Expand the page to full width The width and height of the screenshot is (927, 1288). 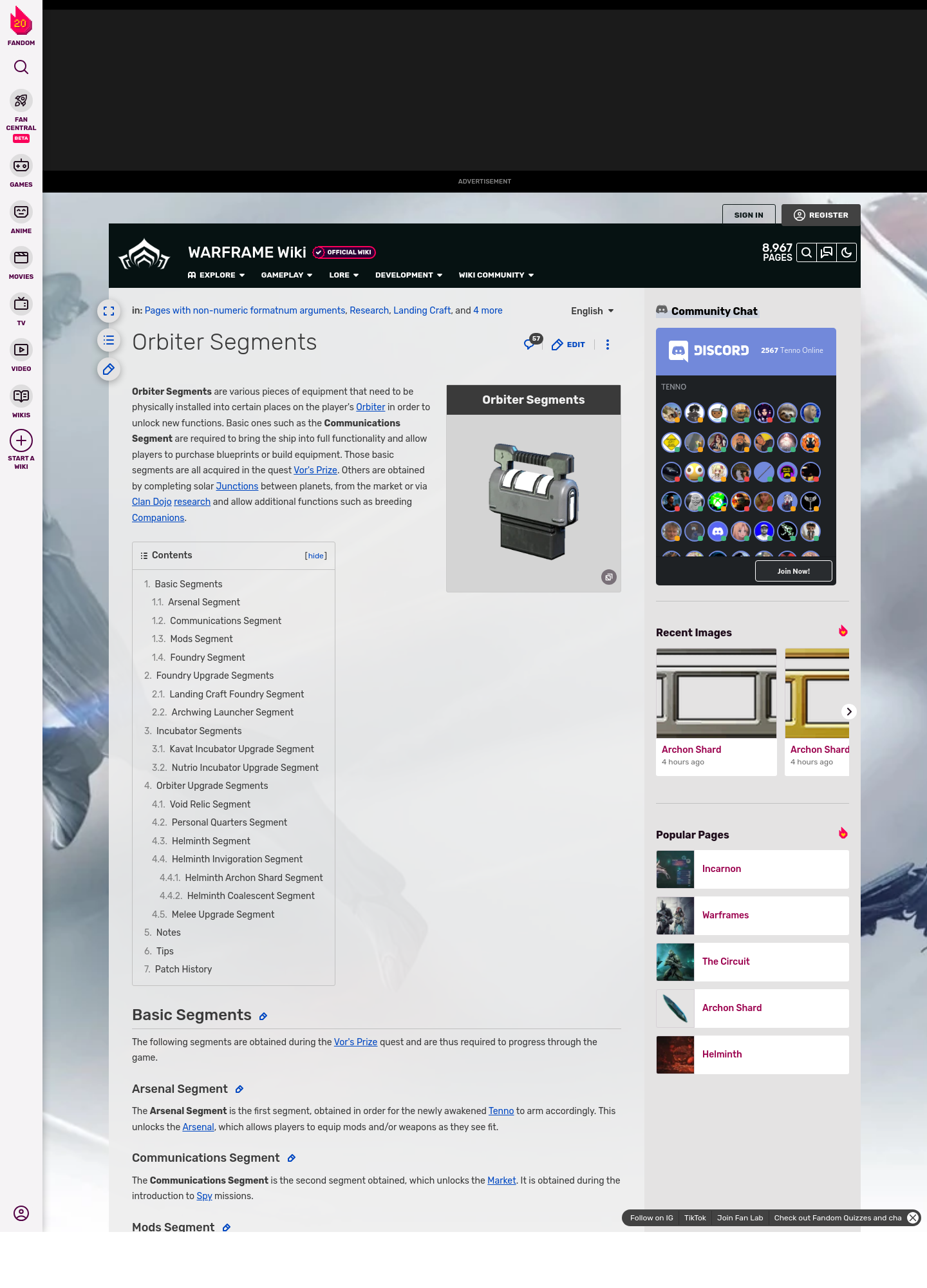[109, 311]
